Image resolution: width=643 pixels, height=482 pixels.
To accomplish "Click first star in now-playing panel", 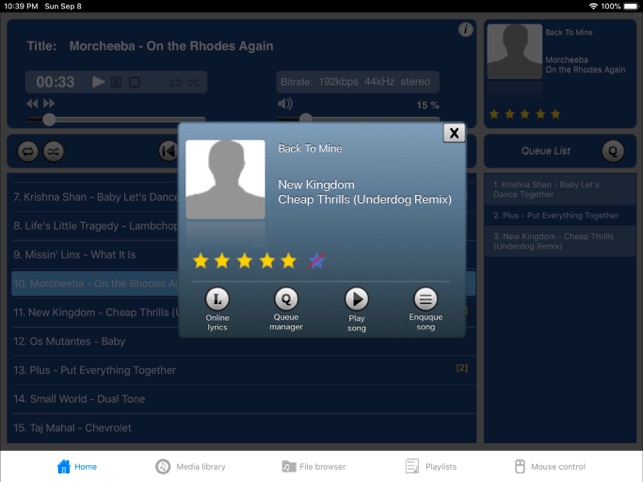I will [494, 114].
